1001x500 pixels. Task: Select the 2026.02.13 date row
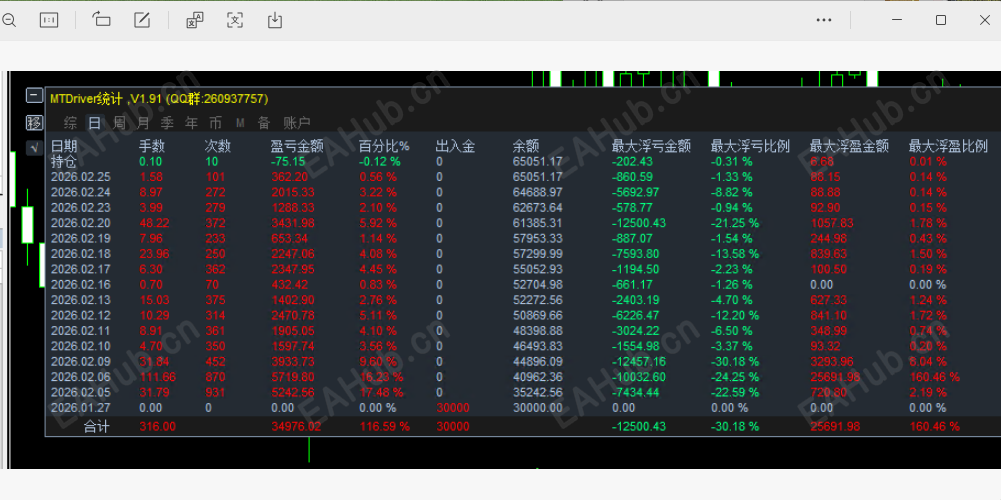coord(80,300)
